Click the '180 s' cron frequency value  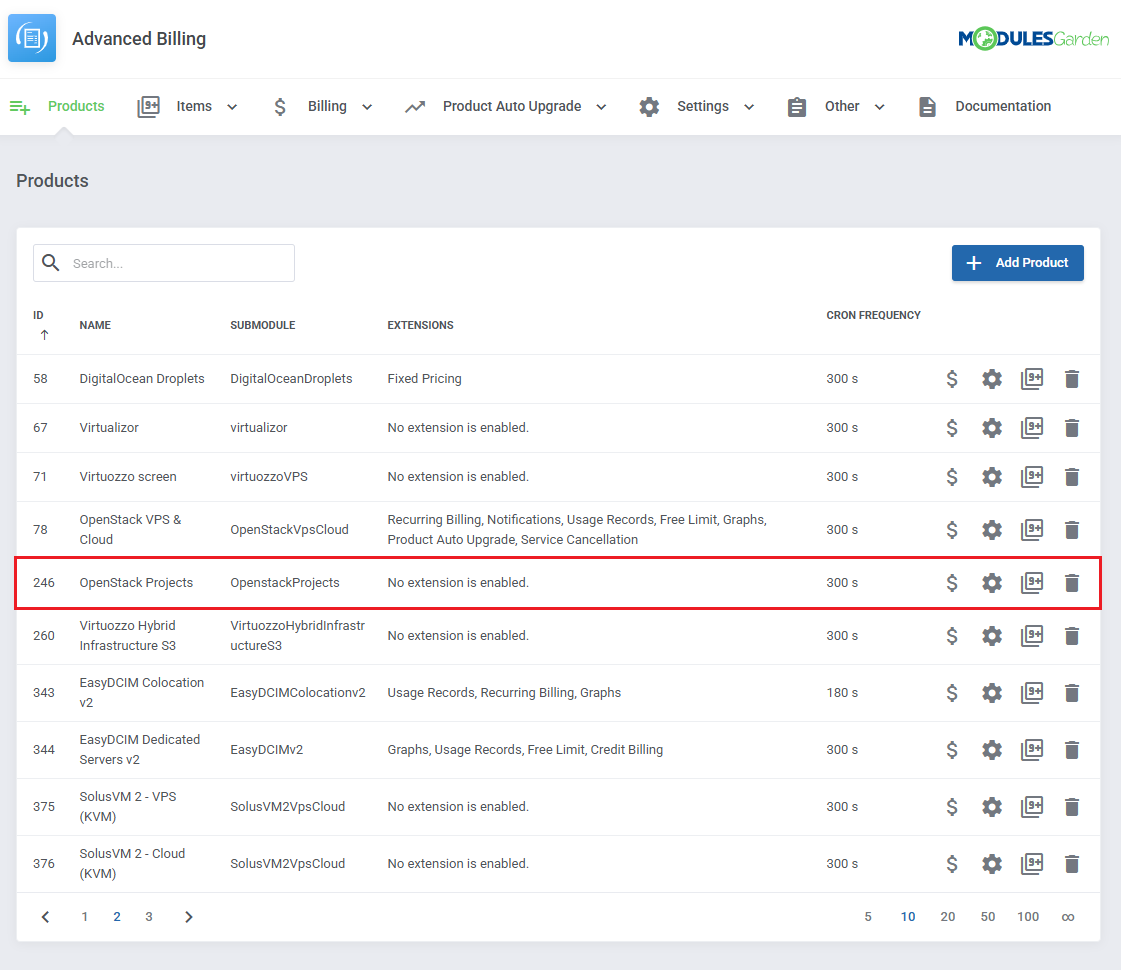tap(842, 693)
